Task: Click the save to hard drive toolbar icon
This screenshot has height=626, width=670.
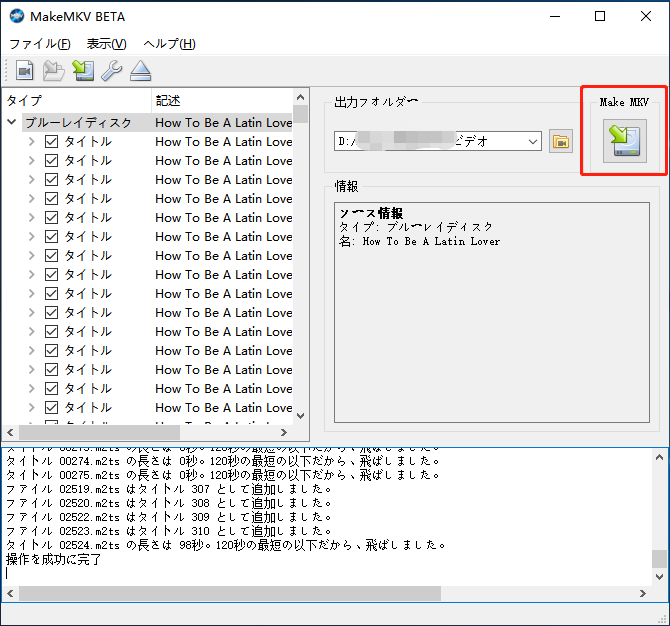Action: coord(83,70)
